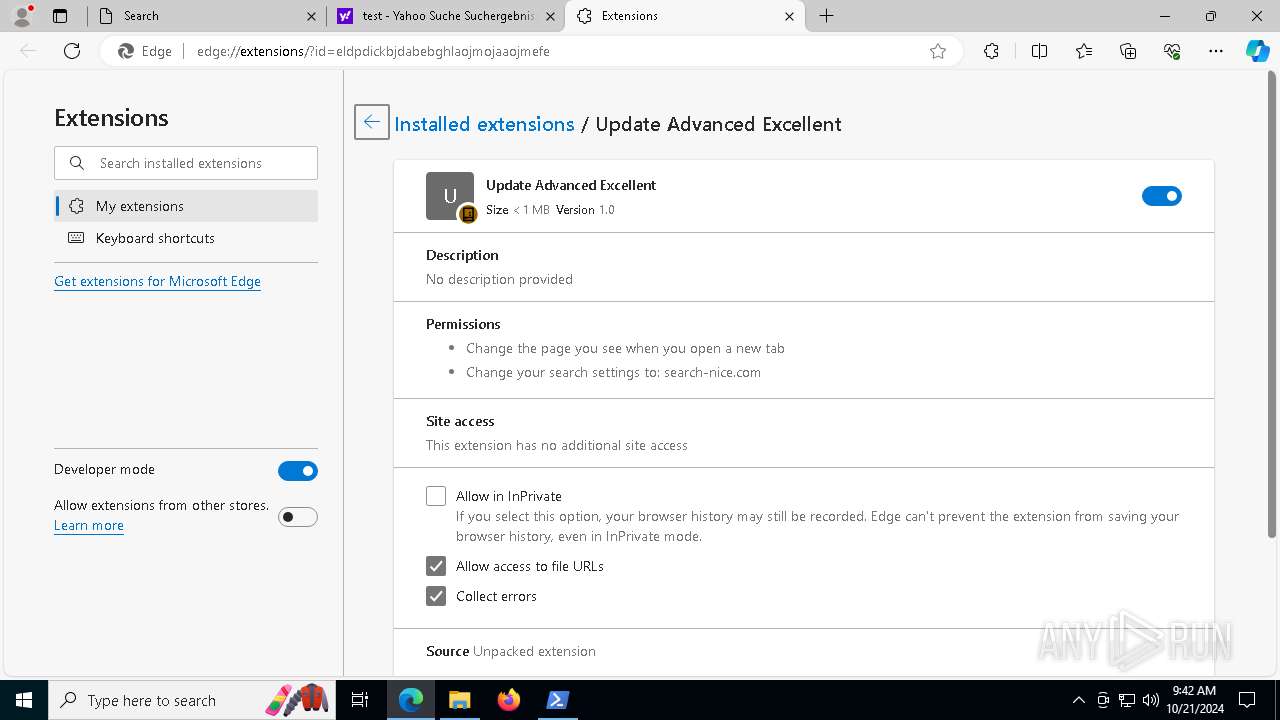Open the network status tray icon

pos(1127,700)
